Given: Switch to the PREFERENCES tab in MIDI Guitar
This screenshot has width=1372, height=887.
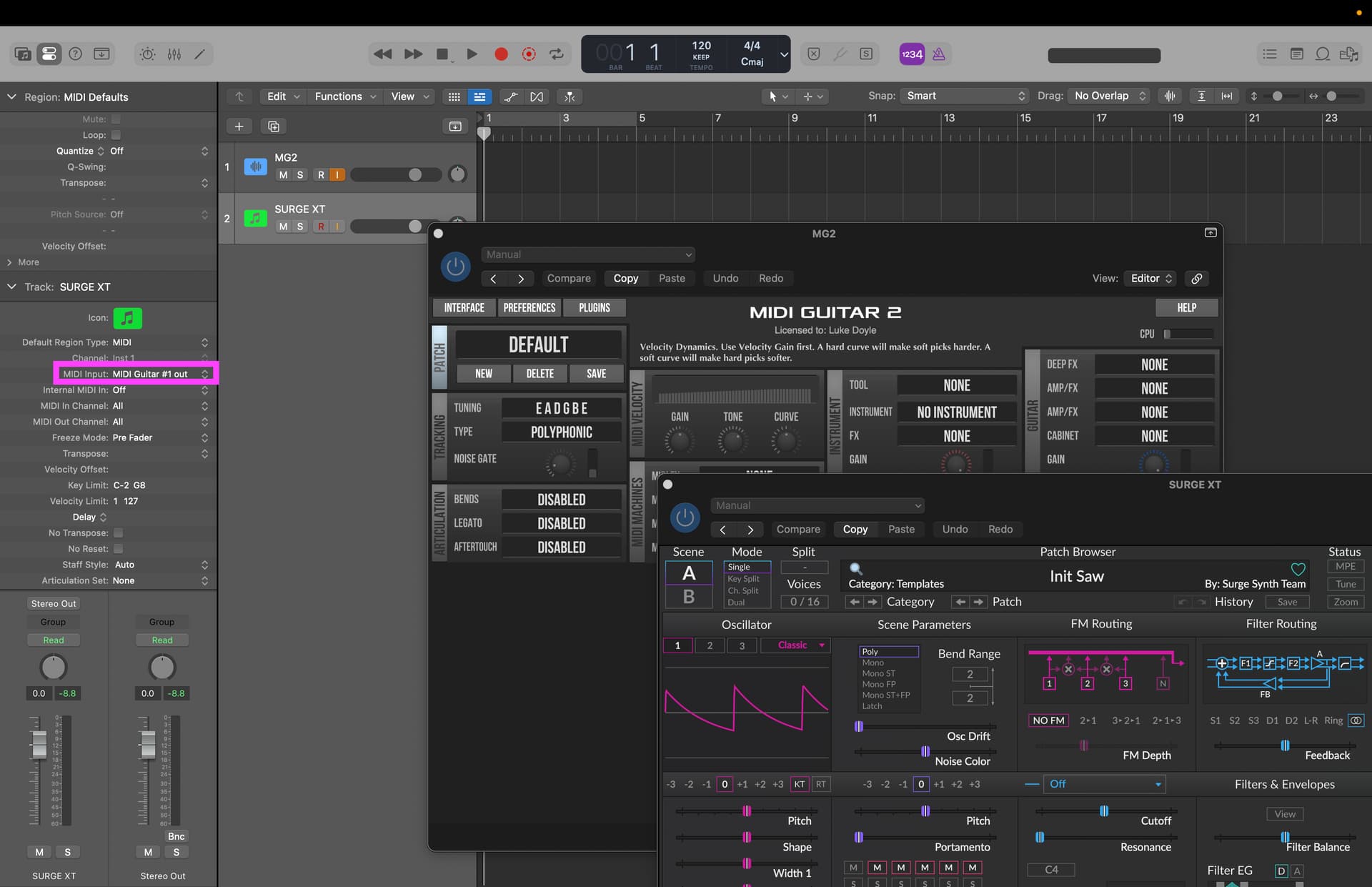Looking at the screenshot, I should (529, 308).
